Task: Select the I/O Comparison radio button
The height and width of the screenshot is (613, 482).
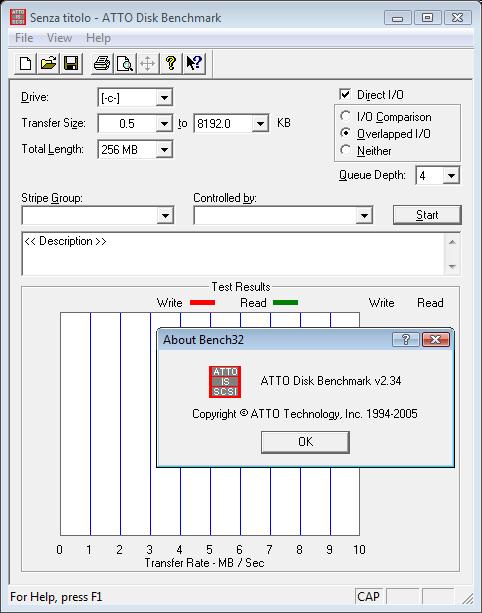Action: click(x=345, y=116)
